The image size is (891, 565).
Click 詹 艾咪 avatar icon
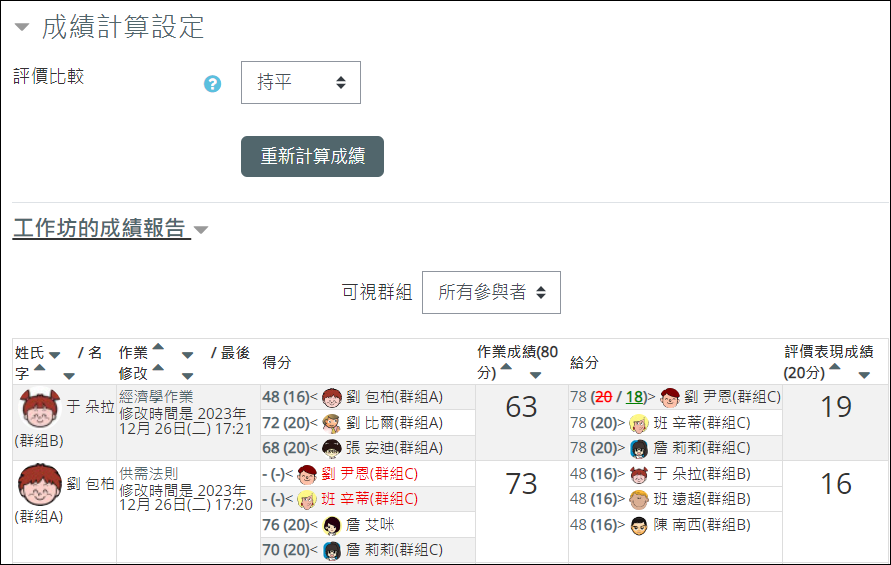pos(332,526)
